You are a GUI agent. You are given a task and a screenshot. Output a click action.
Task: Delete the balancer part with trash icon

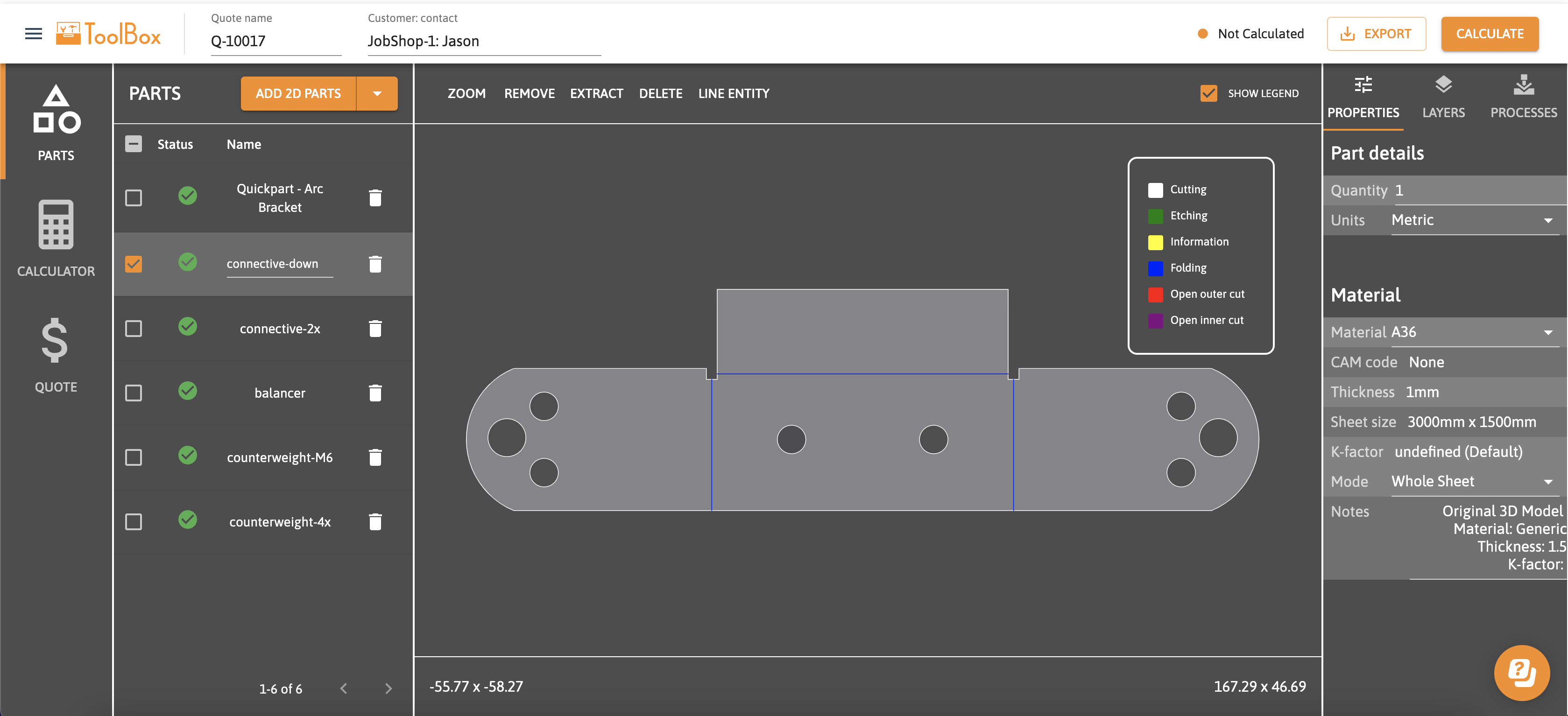(x=375, y=393)
